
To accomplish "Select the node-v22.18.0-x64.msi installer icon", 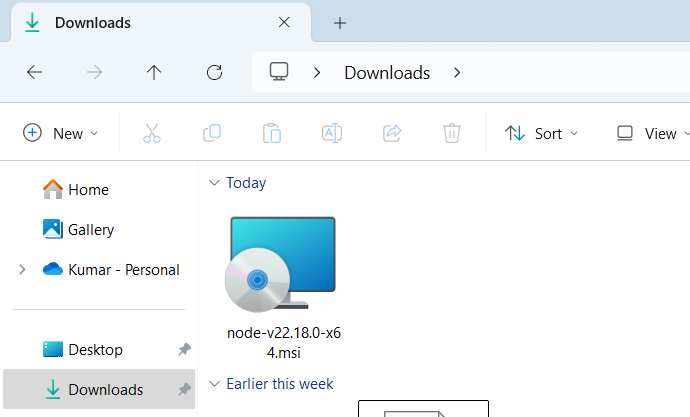I will (280, 264).
